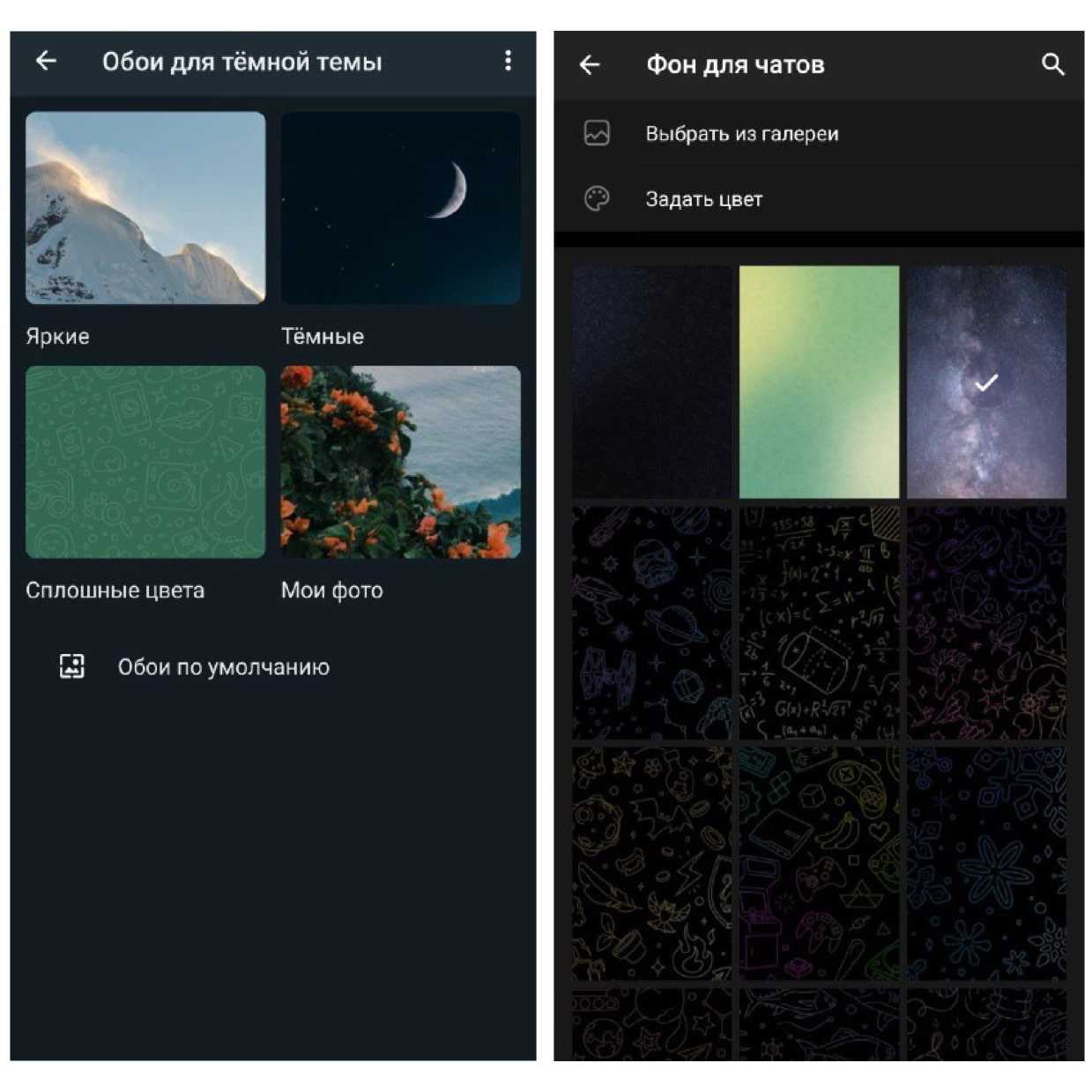Pick the game controller doodle pattern
Screen dimensions: 1092x1092
(819, 864)
